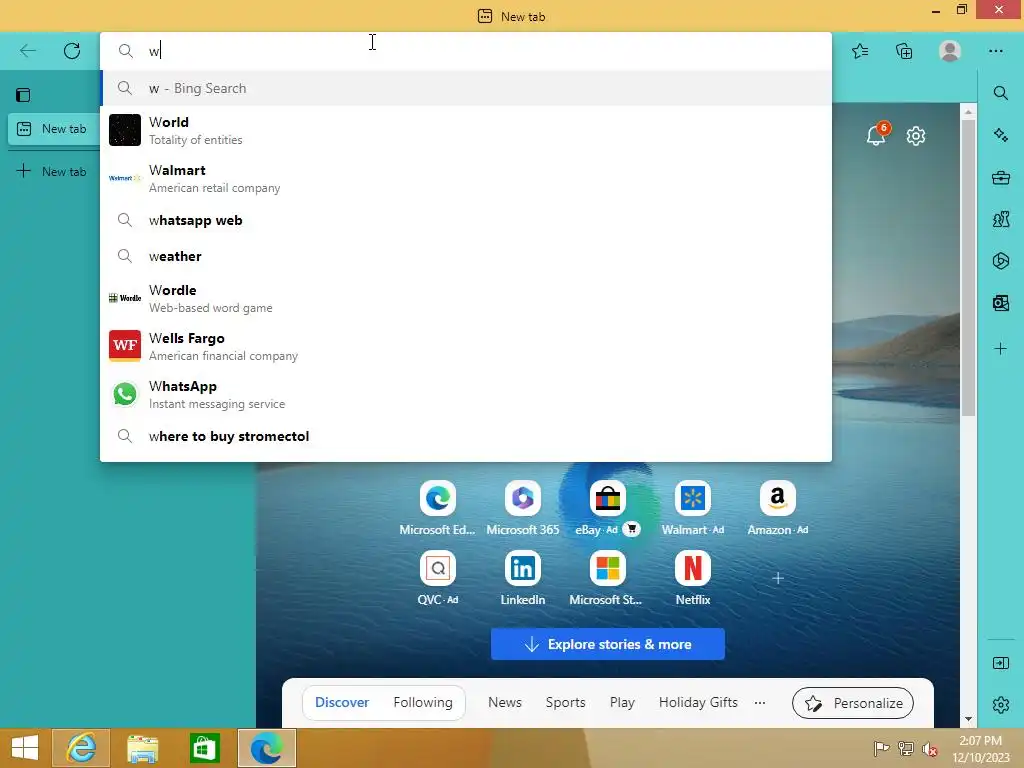Choose Wells Fargo suggestion
The width and height of the screenshot is (1024, 768).
click(466, 346)
